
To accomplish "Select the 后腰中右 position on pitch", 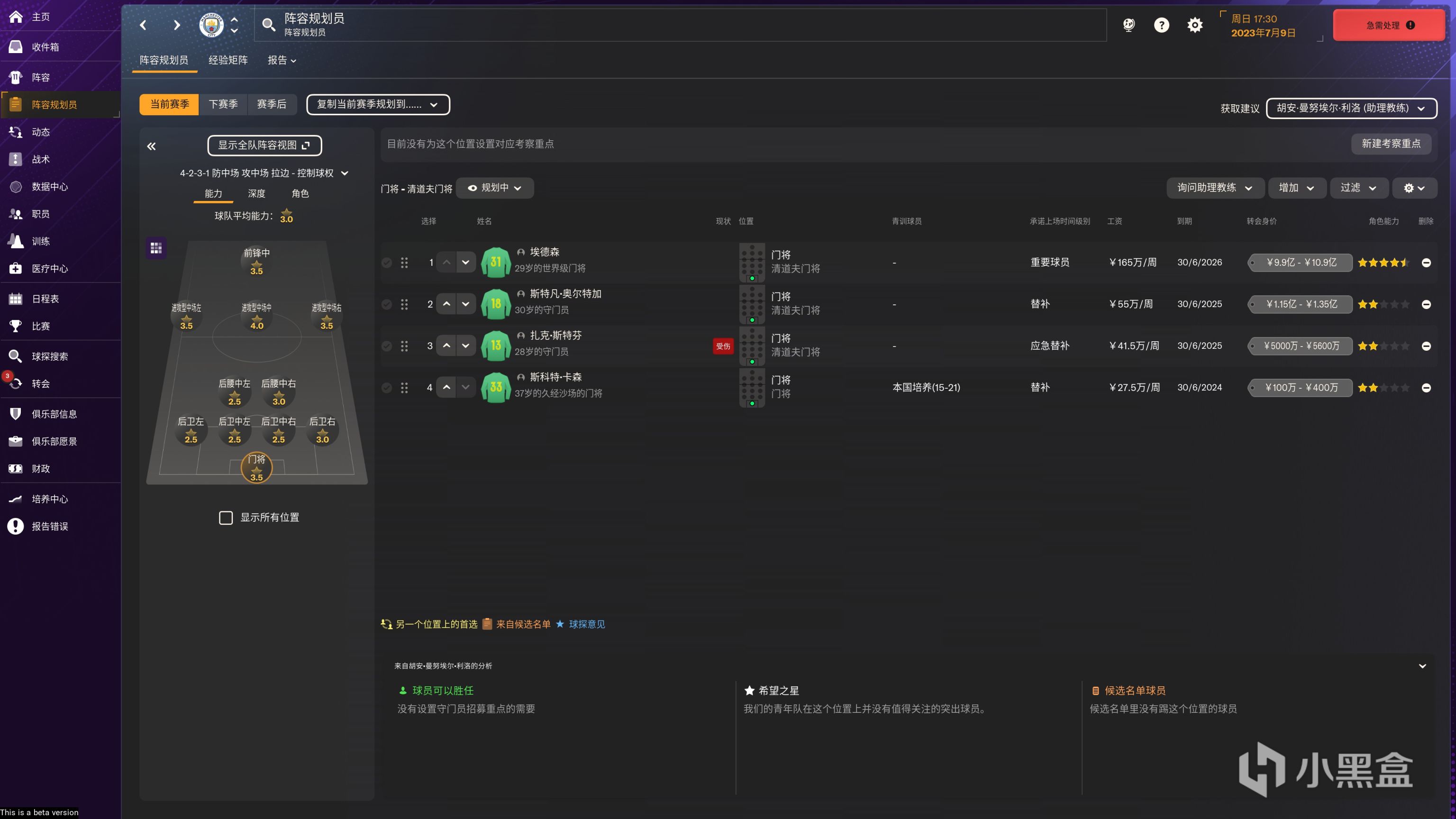I will (279, 391).
